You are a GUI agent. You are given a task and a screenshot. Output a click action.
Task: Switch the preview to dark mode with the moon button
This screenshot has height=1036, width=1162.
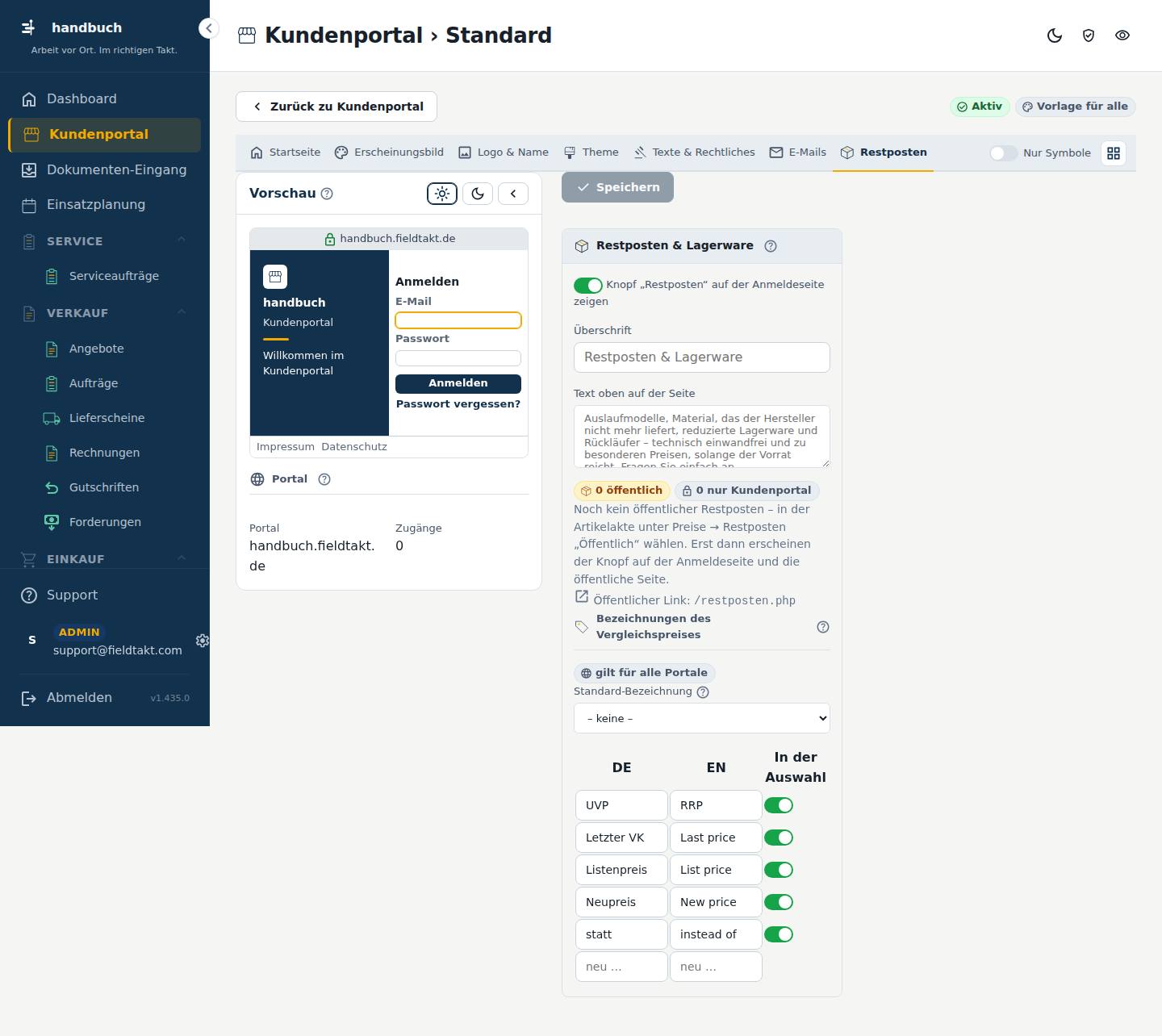tap(478, 194)
